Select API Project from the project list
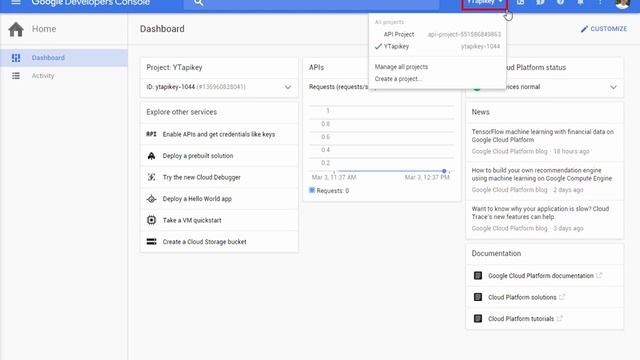Image resolution: width=640 pixels, height=360 pixels. point(438,34)
